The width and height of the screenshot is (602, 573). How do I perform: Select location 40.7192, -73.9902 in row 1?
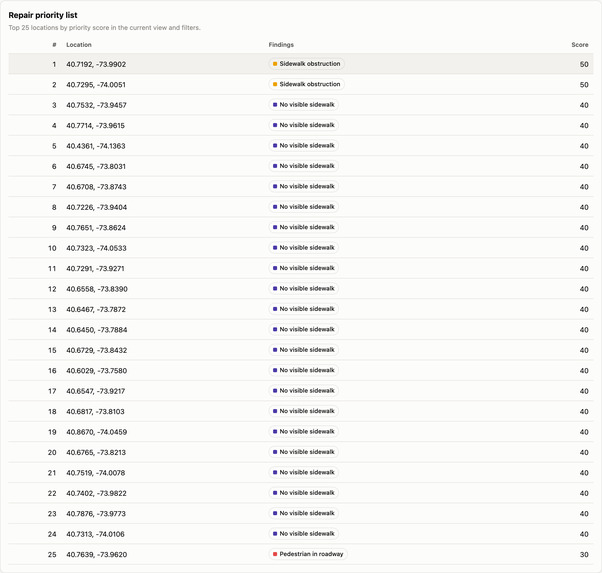(96, 64)
